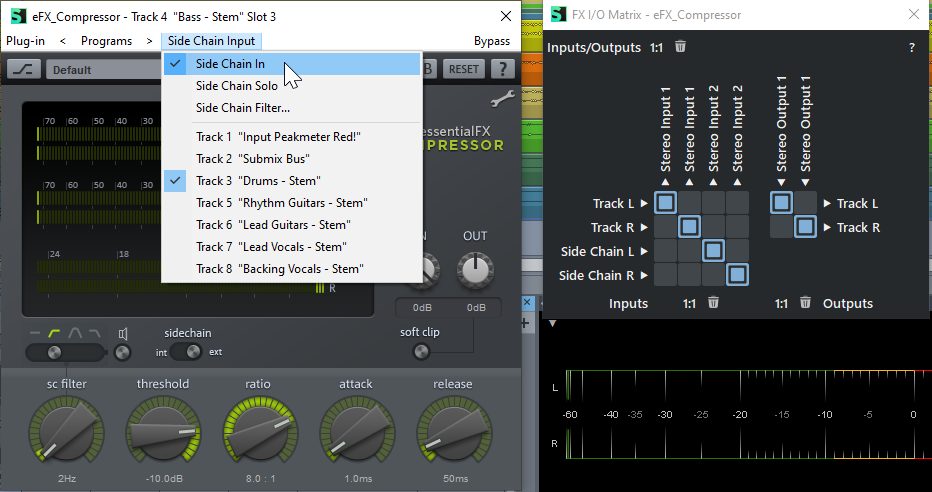Open FX I/O Matrix help question mark
The height and width of the screenshot is (492, 932).
[x=912, y=48]
